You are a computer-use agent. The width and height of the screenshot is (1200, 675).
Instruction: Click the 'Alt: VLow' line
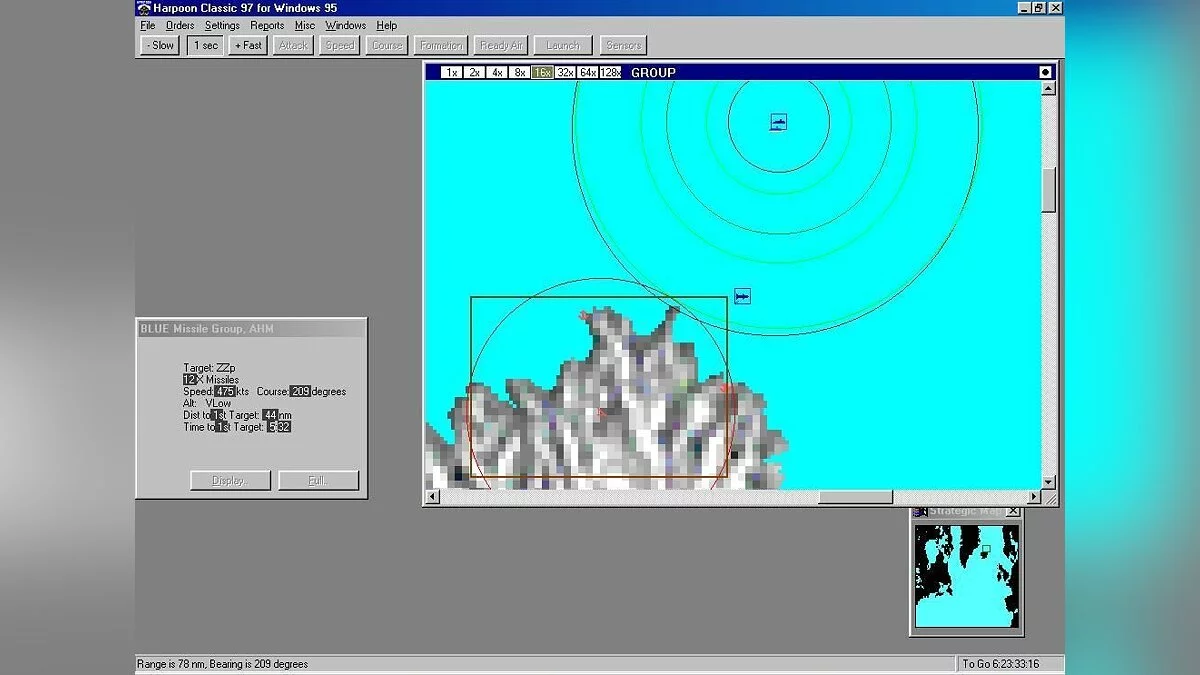207,403
